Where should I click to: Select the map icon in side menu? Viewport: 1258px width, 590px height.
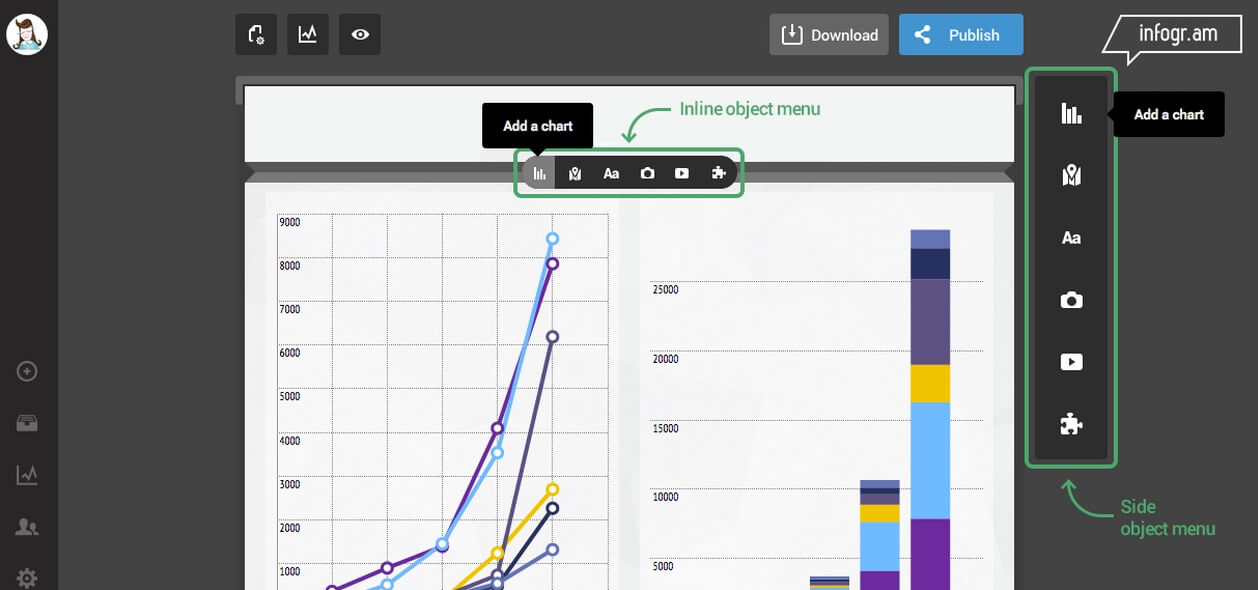point(1071,176)
